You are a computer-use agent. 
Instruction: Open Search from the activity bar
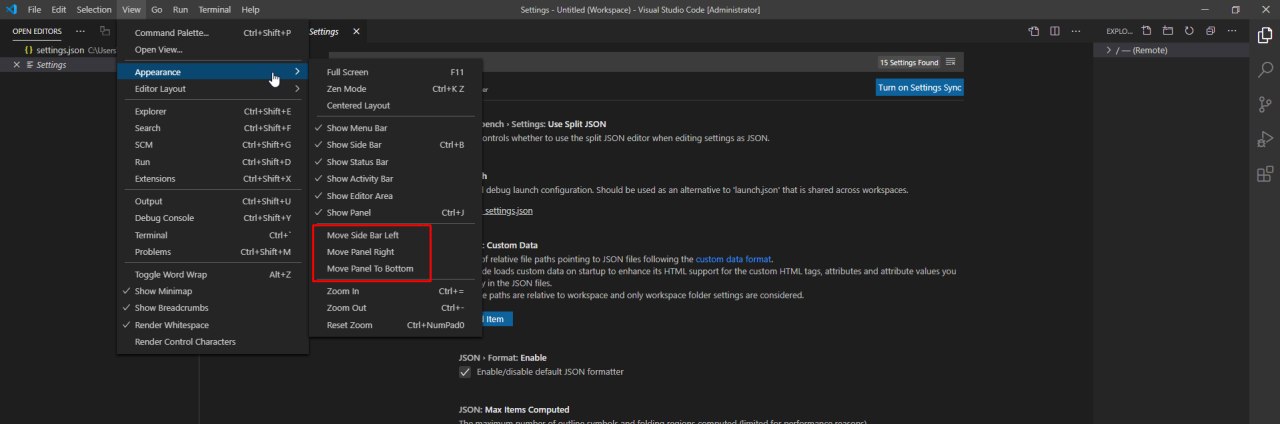1265,70
